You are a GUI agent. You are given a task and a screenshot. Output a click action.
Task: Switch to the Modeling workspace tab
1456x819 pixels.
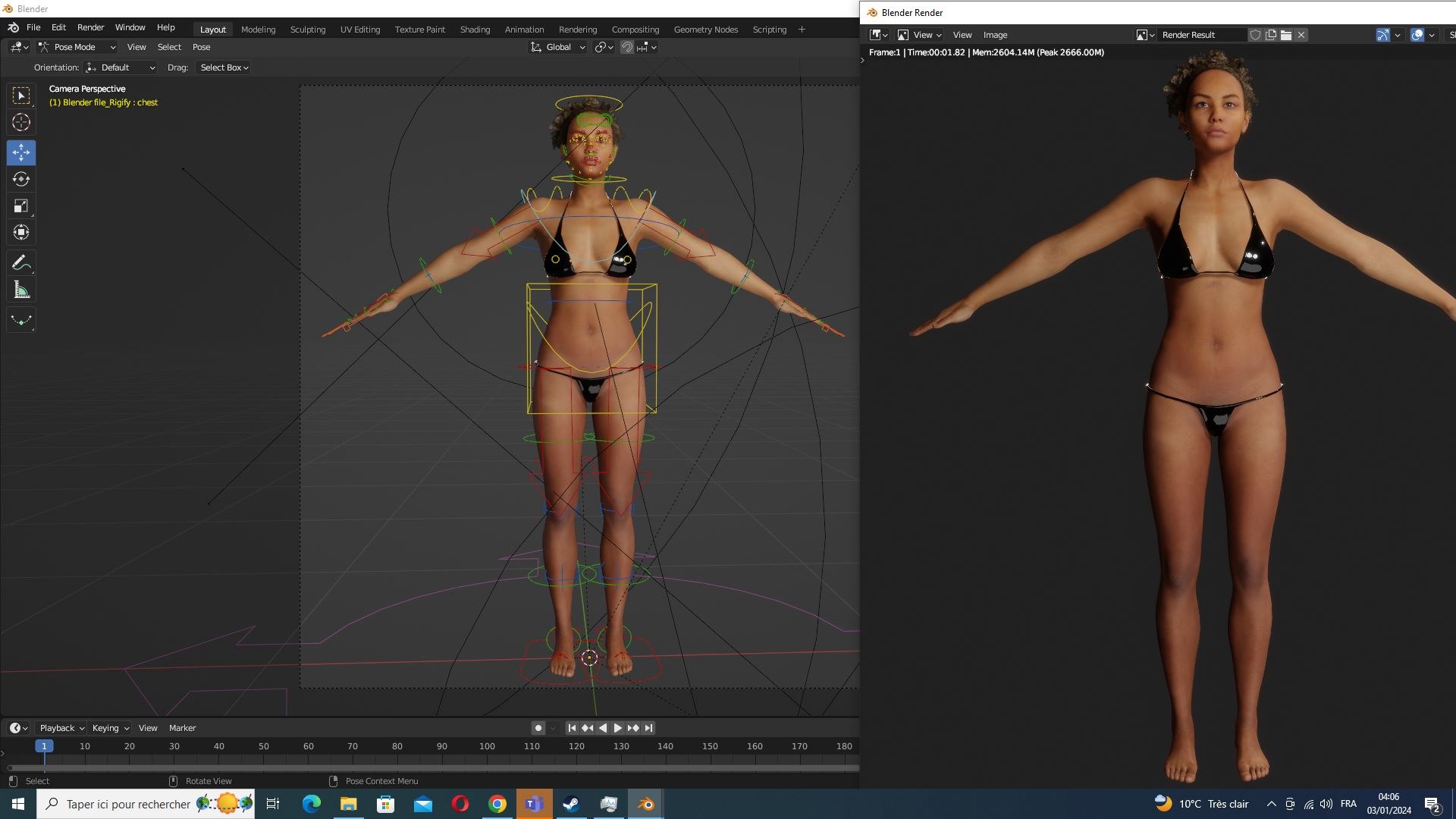coord(258,30)
